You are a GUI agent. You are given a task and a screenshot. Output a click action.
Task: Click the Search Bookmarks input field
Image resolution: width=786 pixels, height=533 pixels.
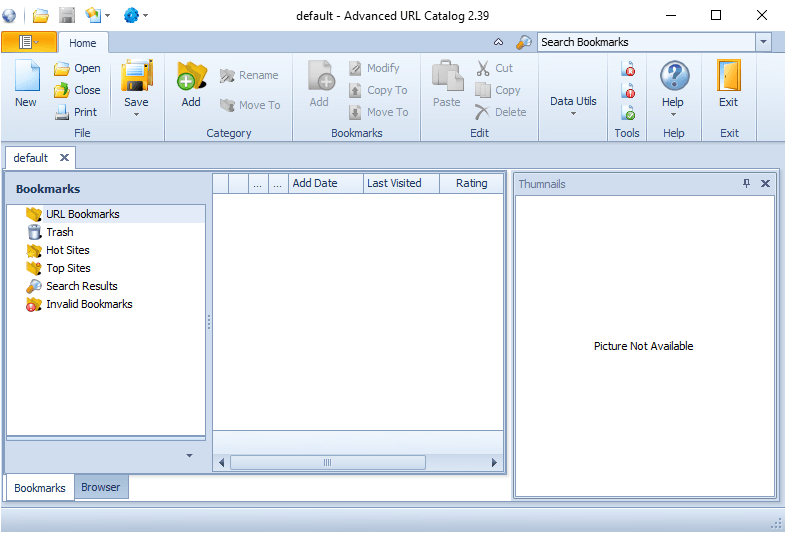click(x=646, y=42)
